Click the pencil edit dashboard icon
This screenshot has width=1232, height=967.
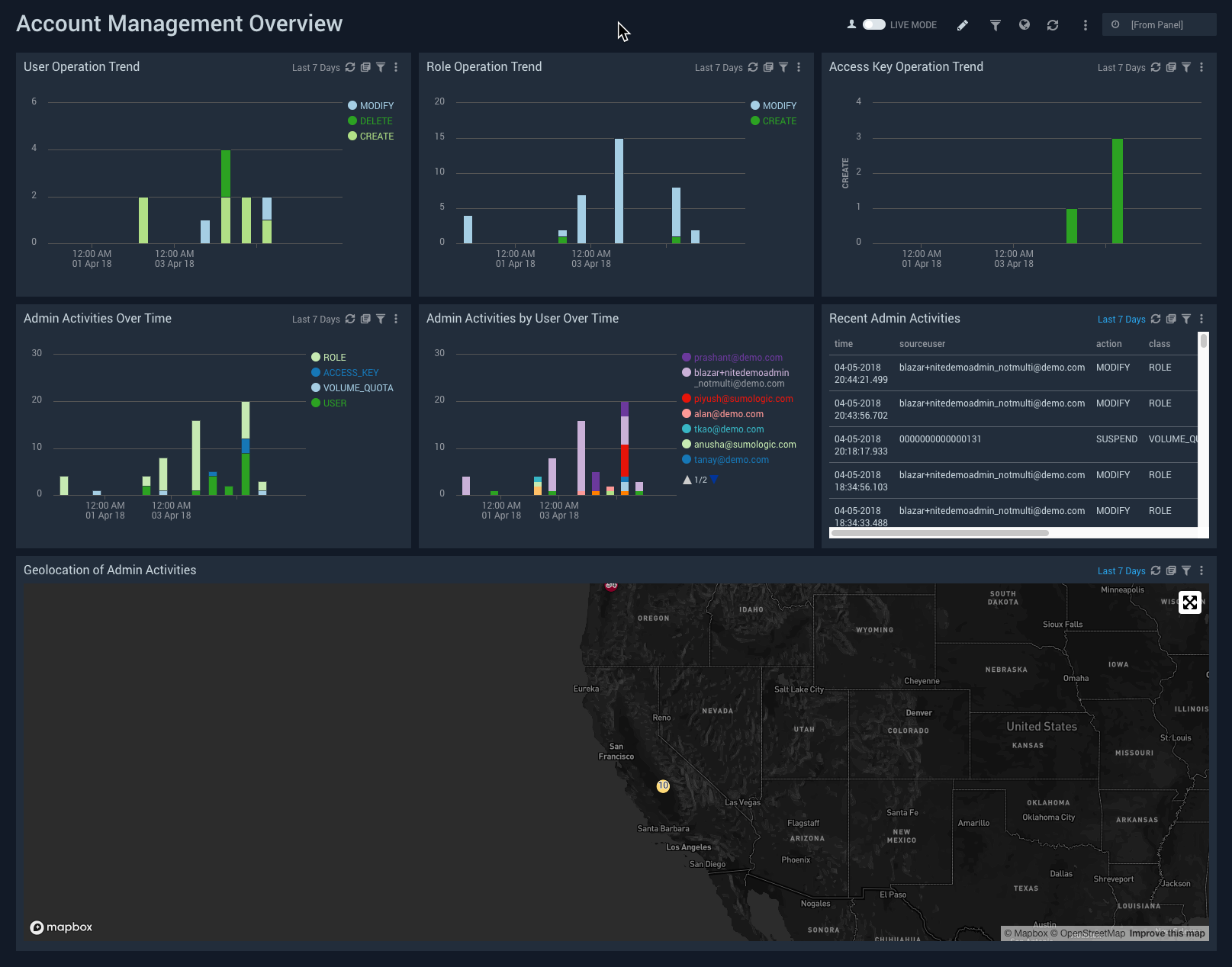963,25
